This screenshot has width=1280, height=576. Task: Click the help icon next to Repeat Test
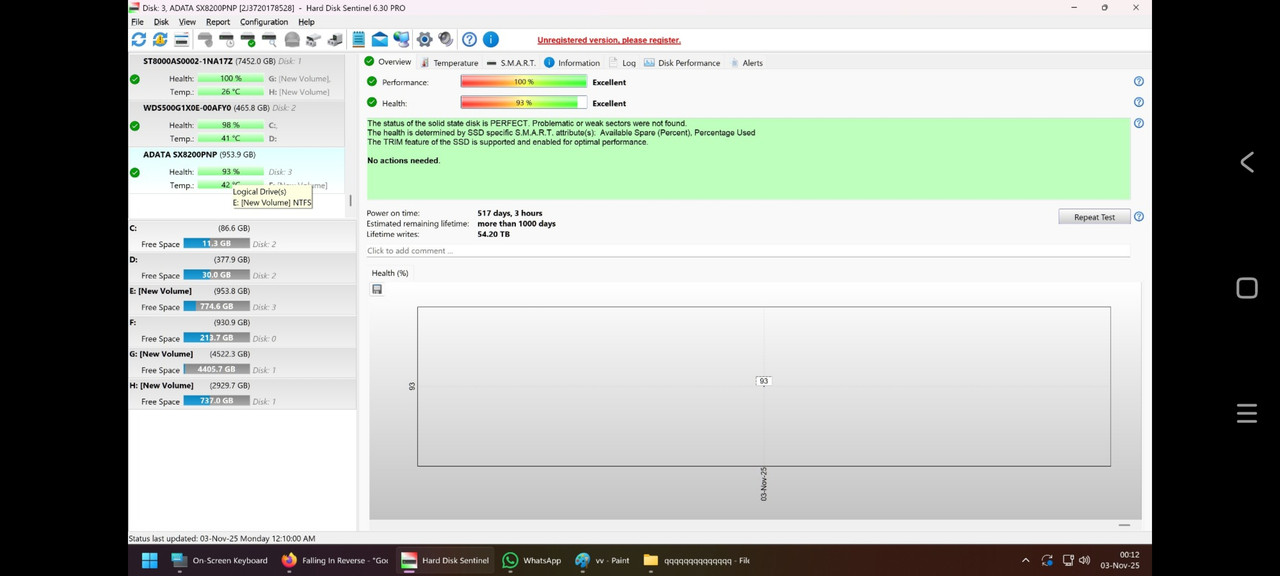pos(1139,217)
